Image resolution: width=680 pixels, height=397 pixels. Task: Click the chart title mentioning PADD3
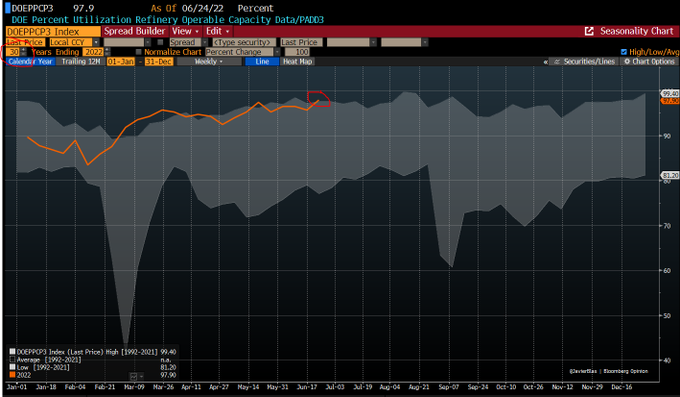(167, 20)
